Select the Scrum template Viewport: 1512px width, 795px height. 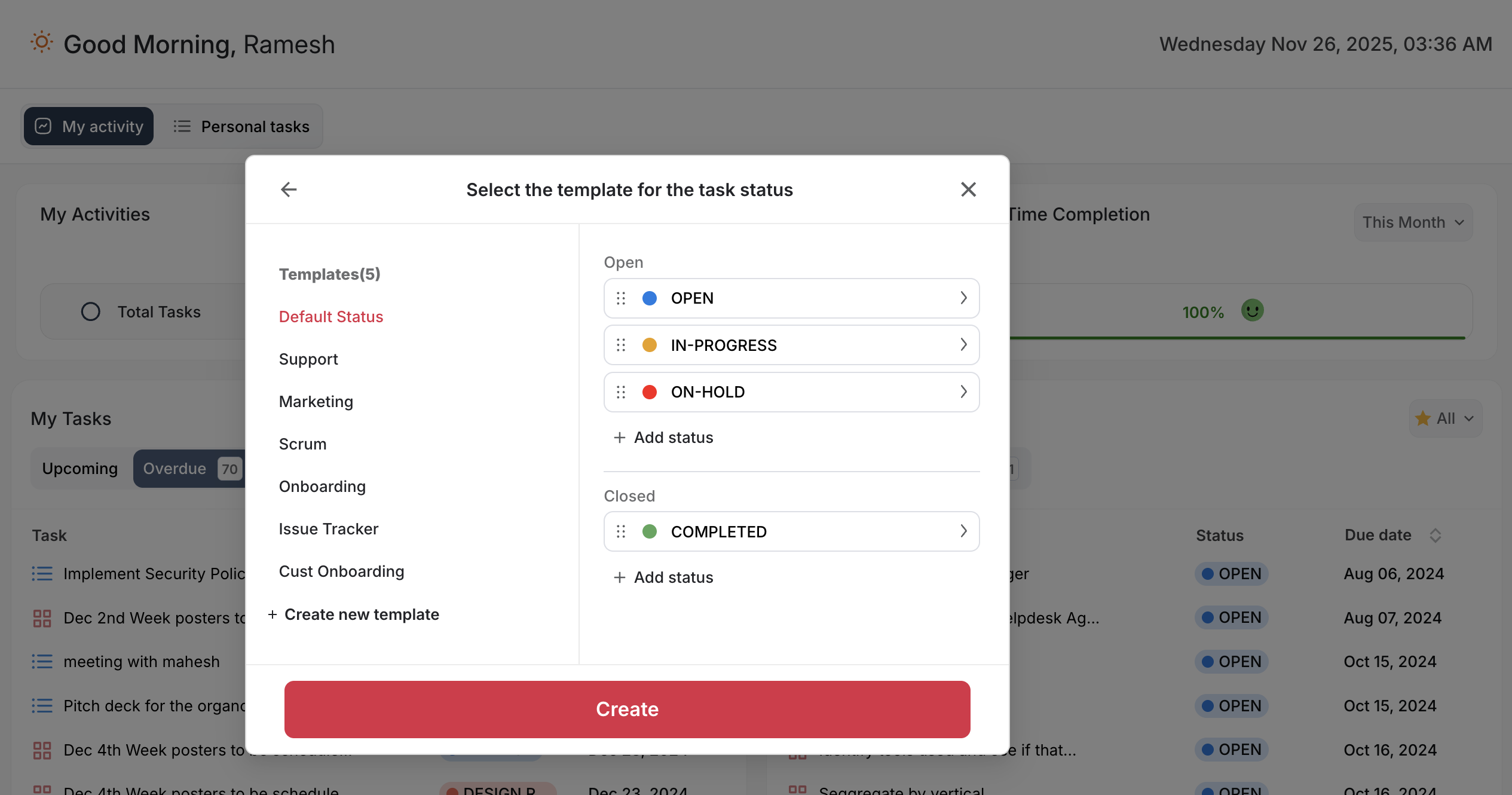(303, 444)
